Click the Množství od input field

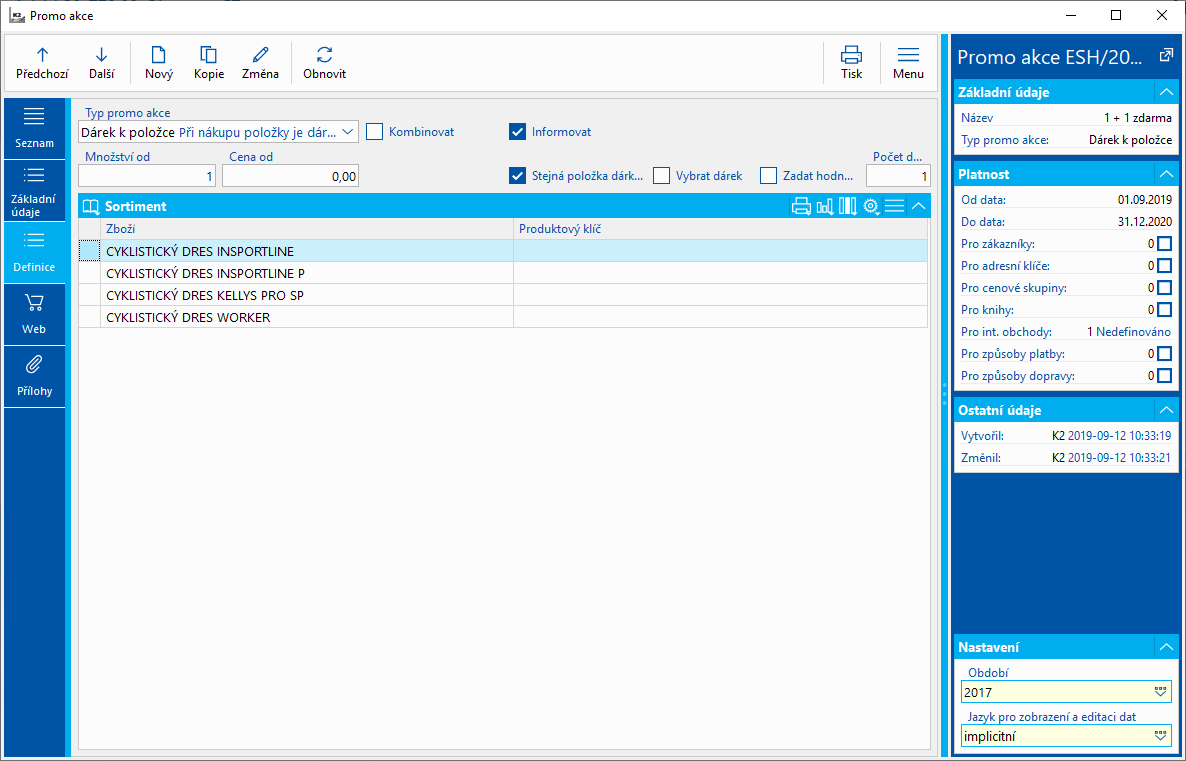tap(147, 176)
